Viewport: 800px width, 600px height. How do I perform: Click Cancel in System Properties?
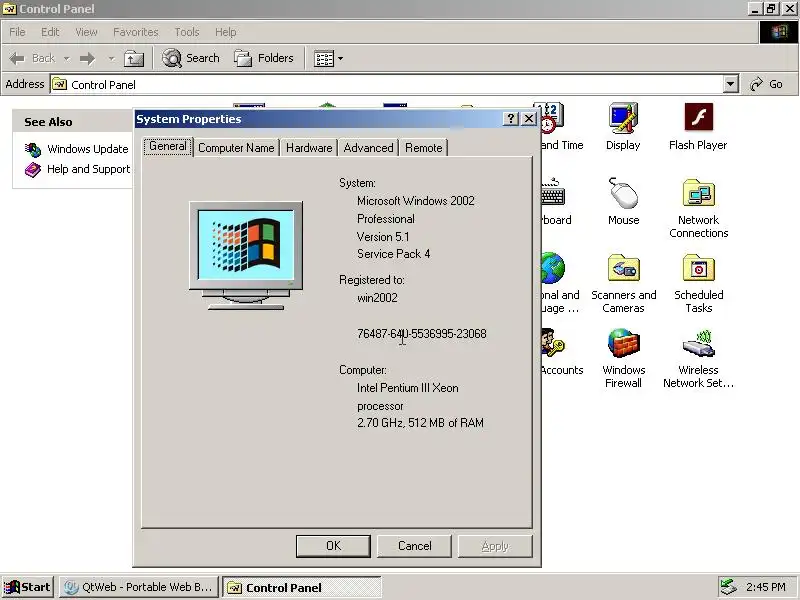[414, 546]
